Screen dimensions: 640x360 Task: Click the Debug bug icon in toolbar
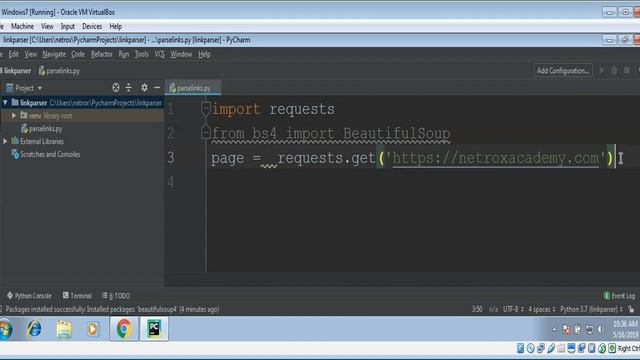pos(614,70)
